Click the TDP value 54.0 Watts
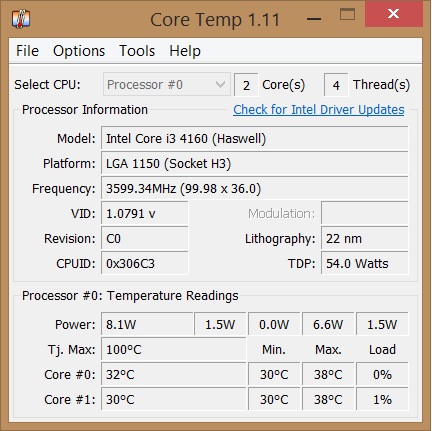This screenshot has height=431, width=432. click(x=365, y=263)
